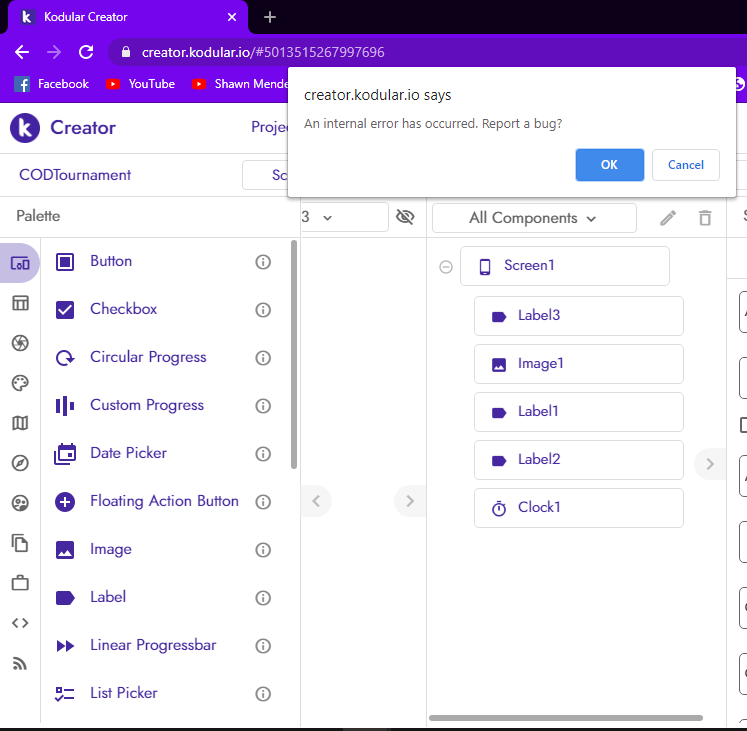
Task: Click the delete trash can icon
Action: (705, 218)
